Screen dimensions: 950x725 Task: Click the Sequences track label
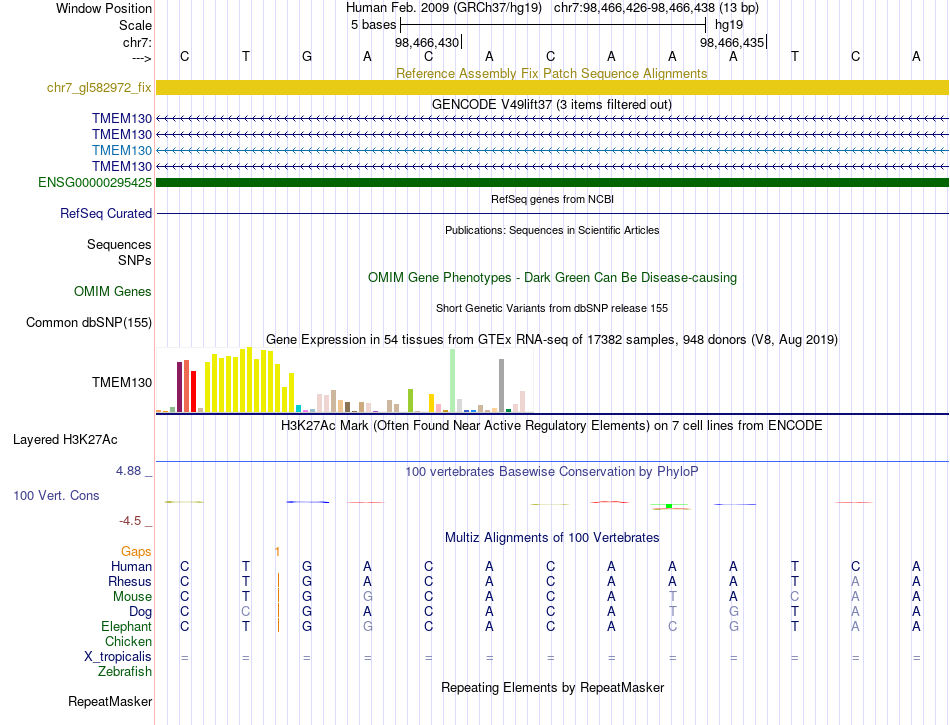(x=119, y=244)
